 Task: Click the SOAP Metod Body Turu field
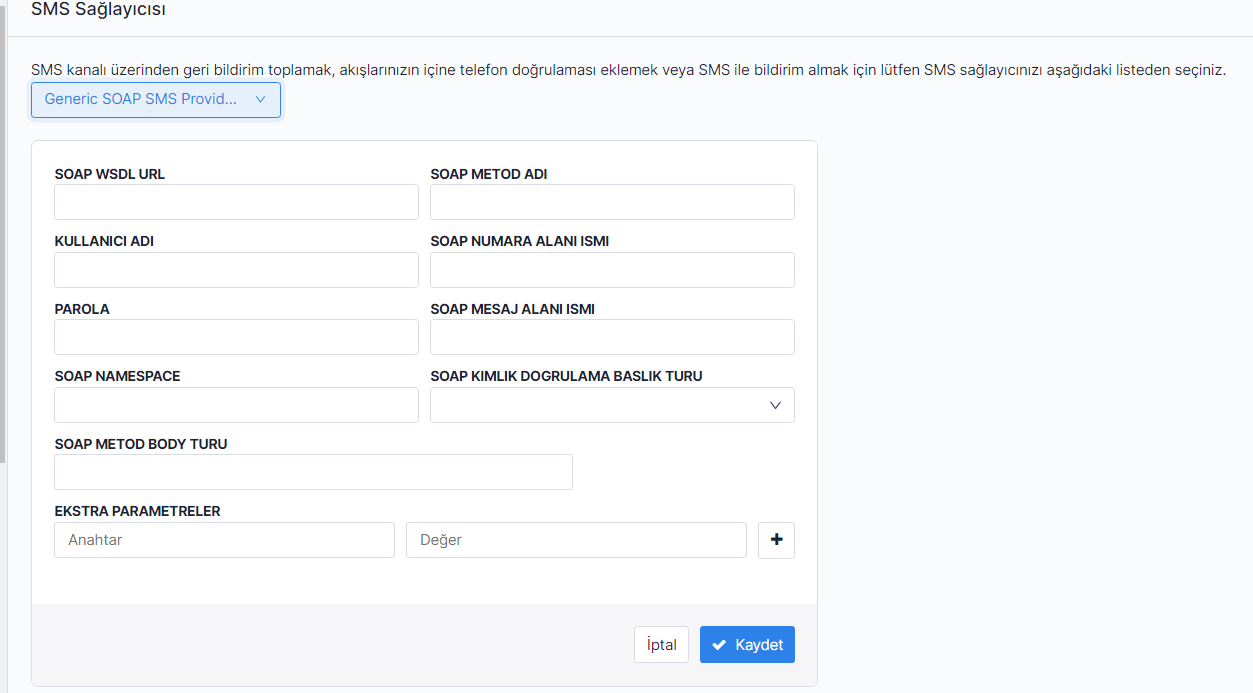click(313, 472)
